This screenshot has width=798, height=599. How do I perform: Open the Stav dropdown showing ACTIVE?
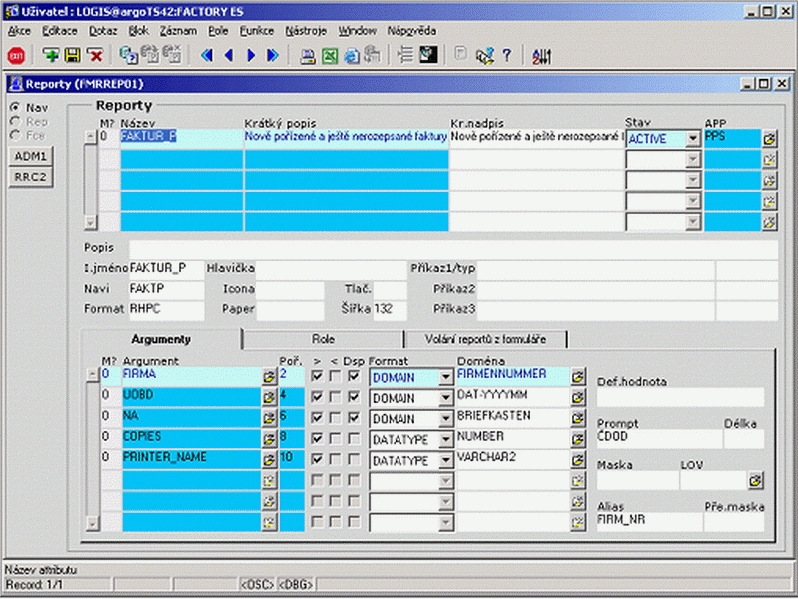pyautogui.click(x=692, y=140)
